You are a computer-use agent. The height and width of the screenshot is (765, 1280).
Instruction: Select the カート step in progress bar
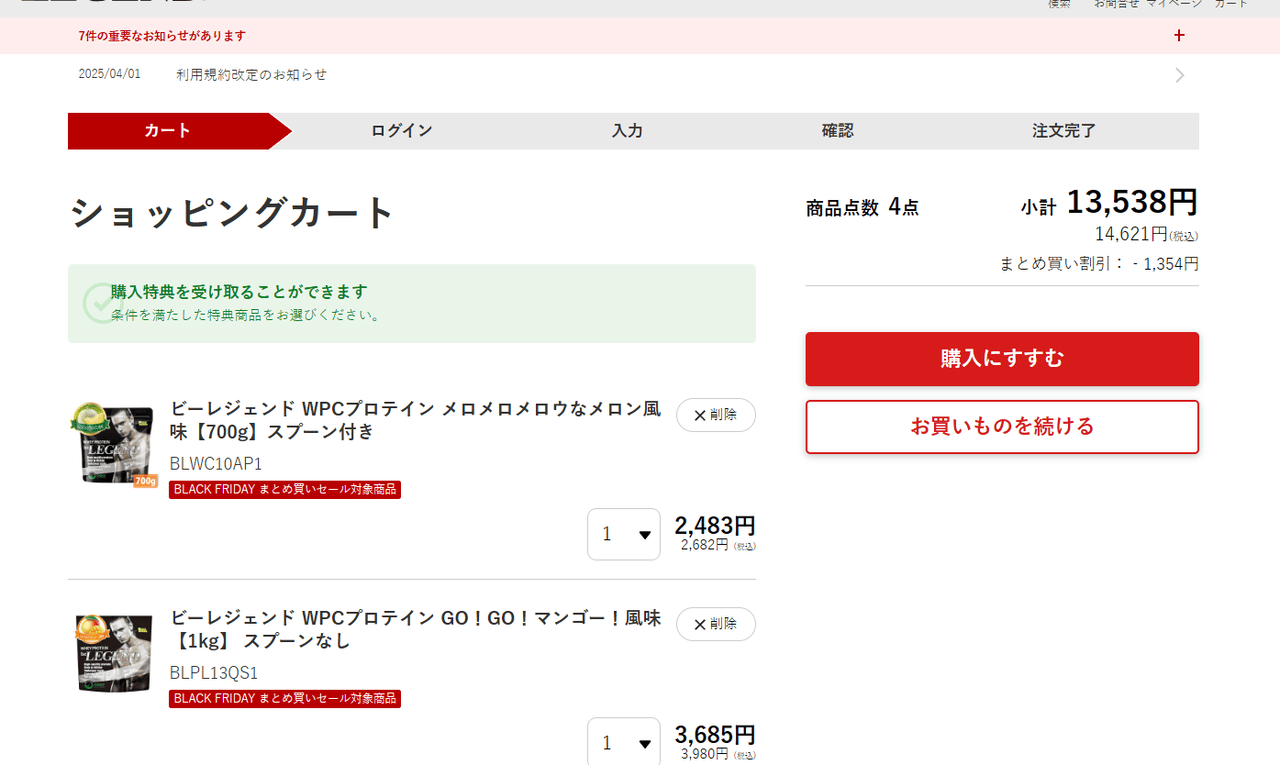[x=168, y=131]
